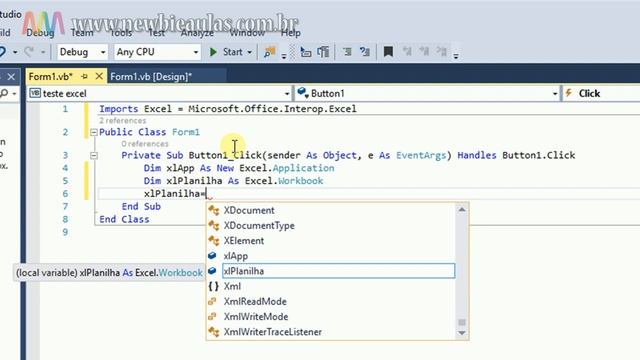Collapse the Button1_Click Sub region

click(93, 156)
